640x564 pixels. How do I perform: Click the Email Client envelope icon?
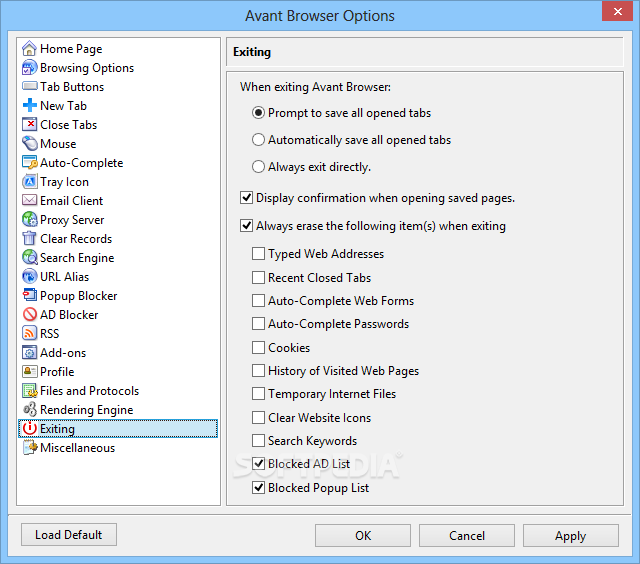click(x=29, y=200)
